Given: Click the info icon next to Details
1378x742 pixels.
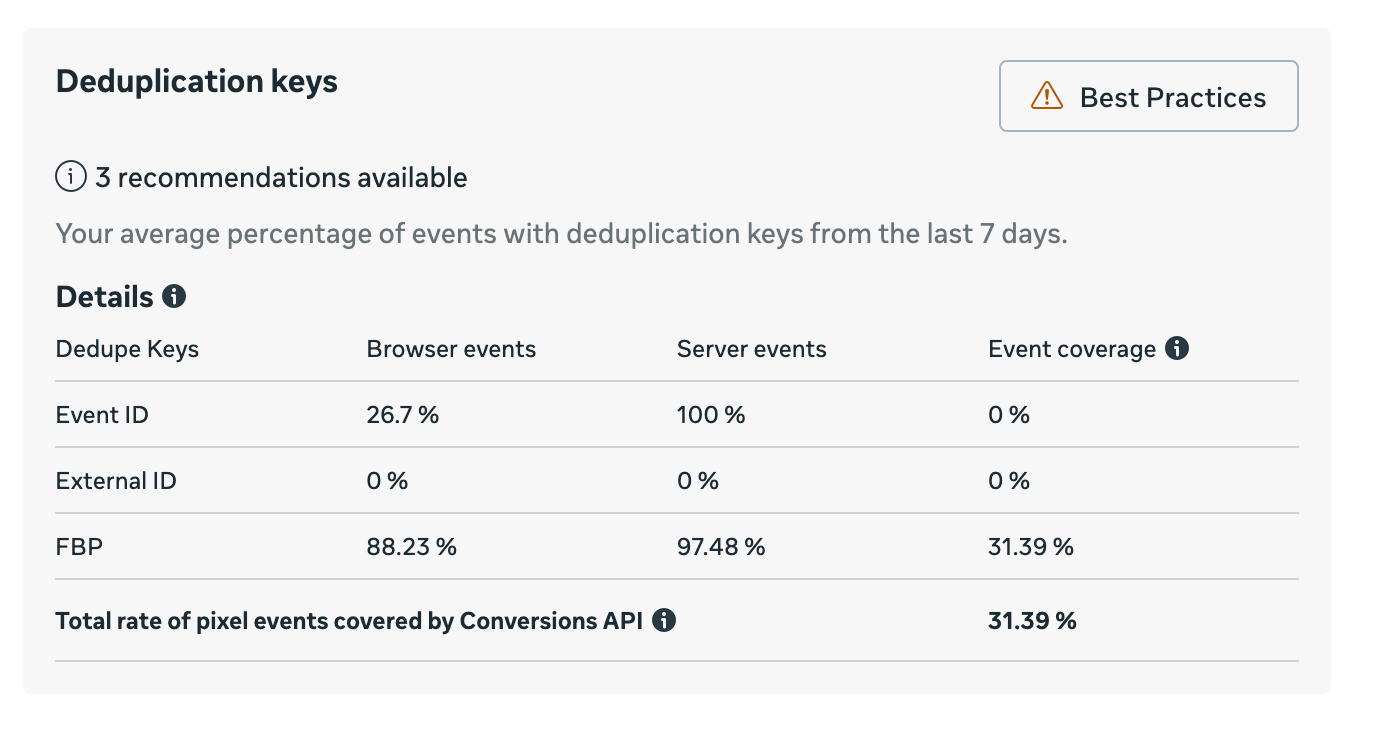Looking at the screenshot, I should click(174, 297).
